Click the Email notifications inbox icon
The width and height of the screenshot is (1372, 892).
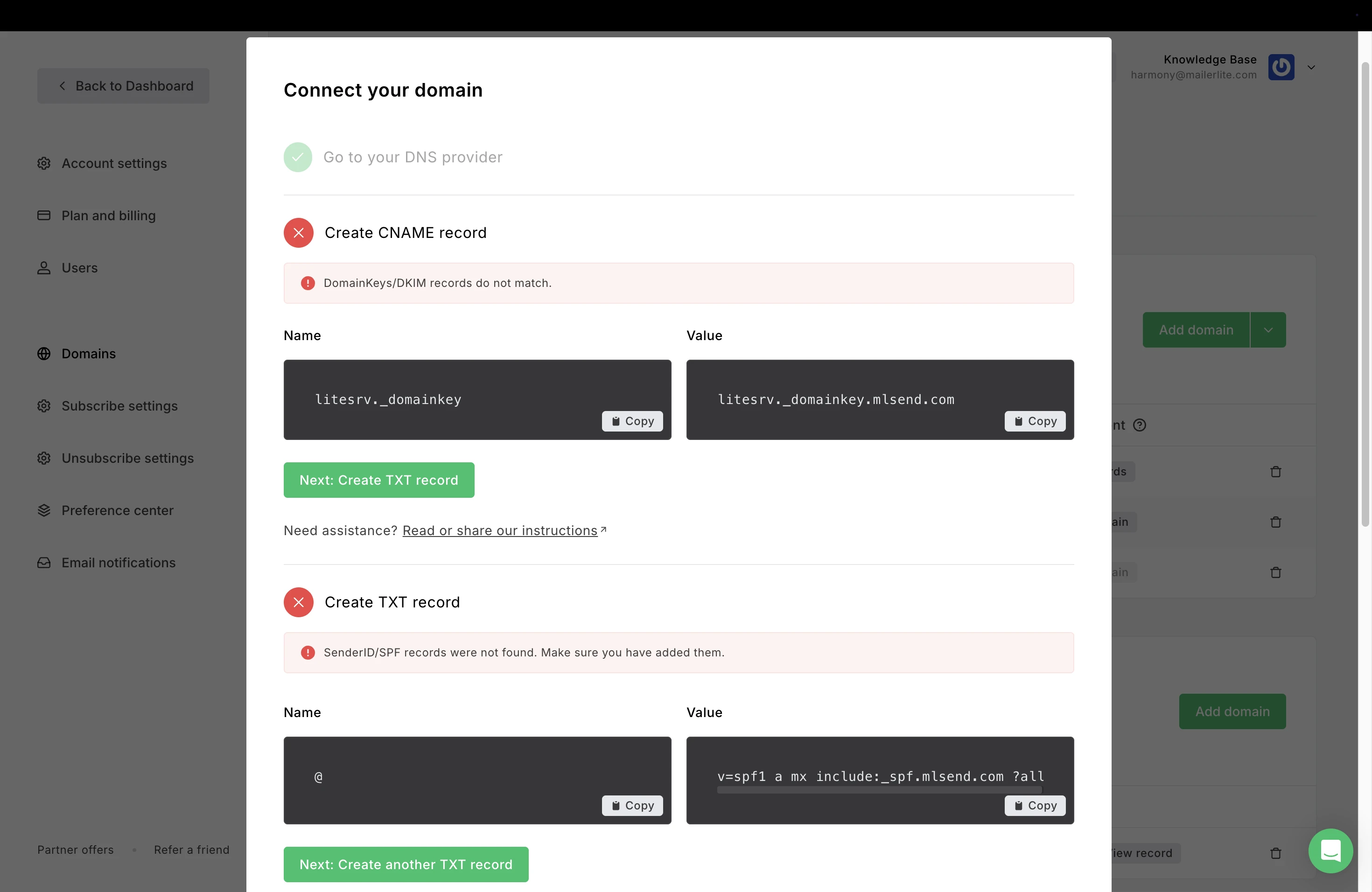pos(44,562)
